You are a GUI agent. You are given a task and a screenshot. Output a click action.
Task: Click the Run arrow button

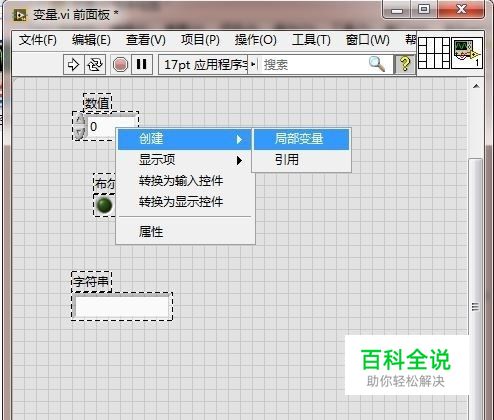point(73,64)
